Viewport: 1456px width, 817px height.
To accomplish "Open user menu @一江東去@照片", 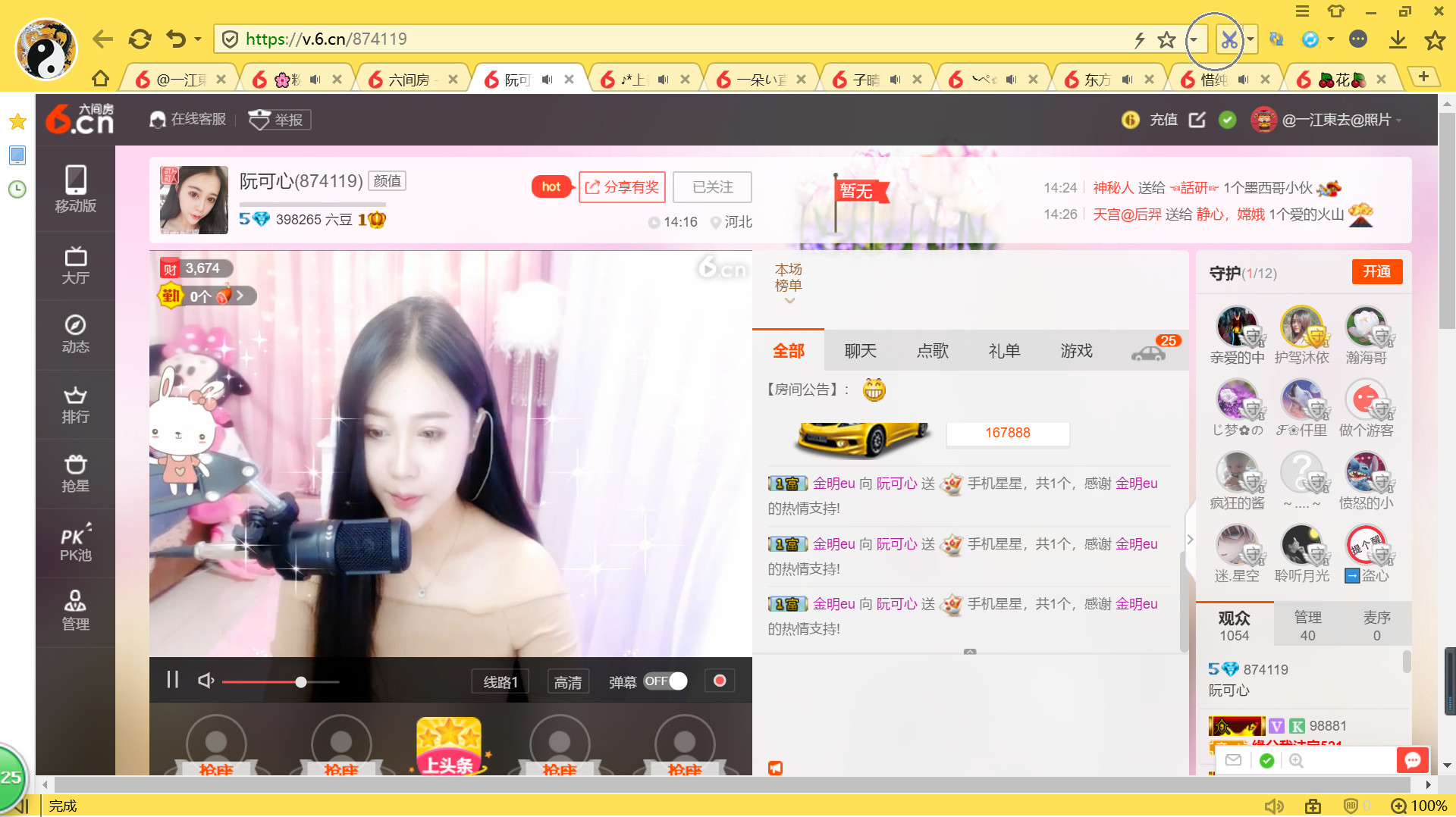I will pos(1326,120).
